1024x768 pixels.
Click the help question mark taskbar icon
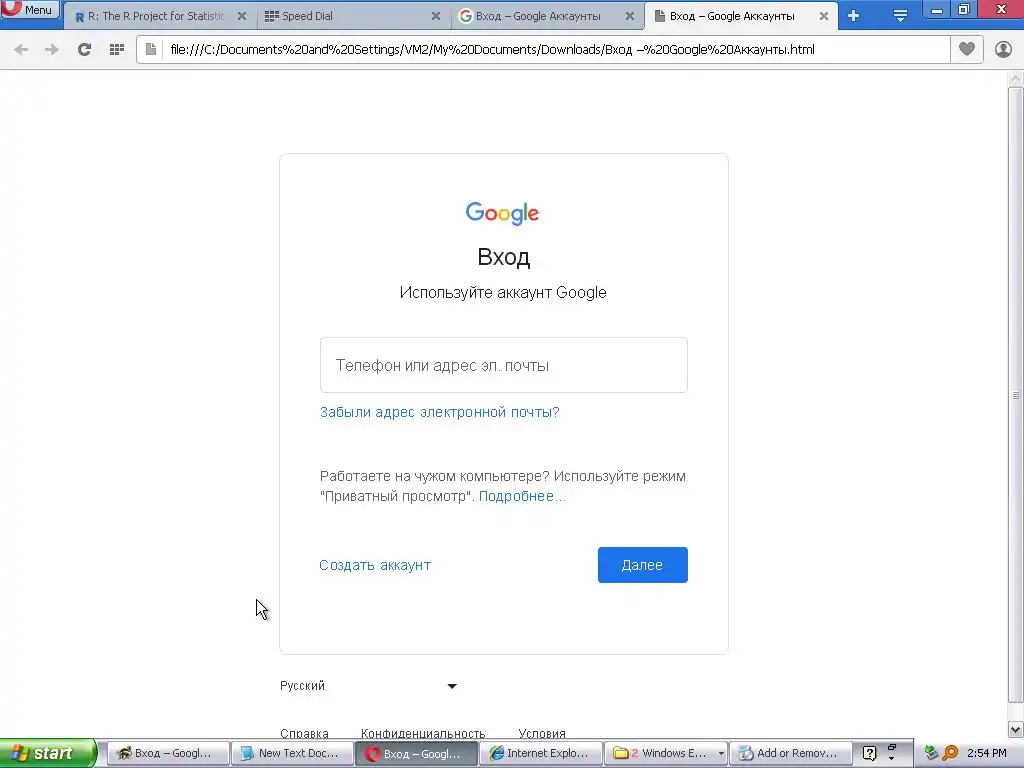pyautogui.click(x=869, y=753)
